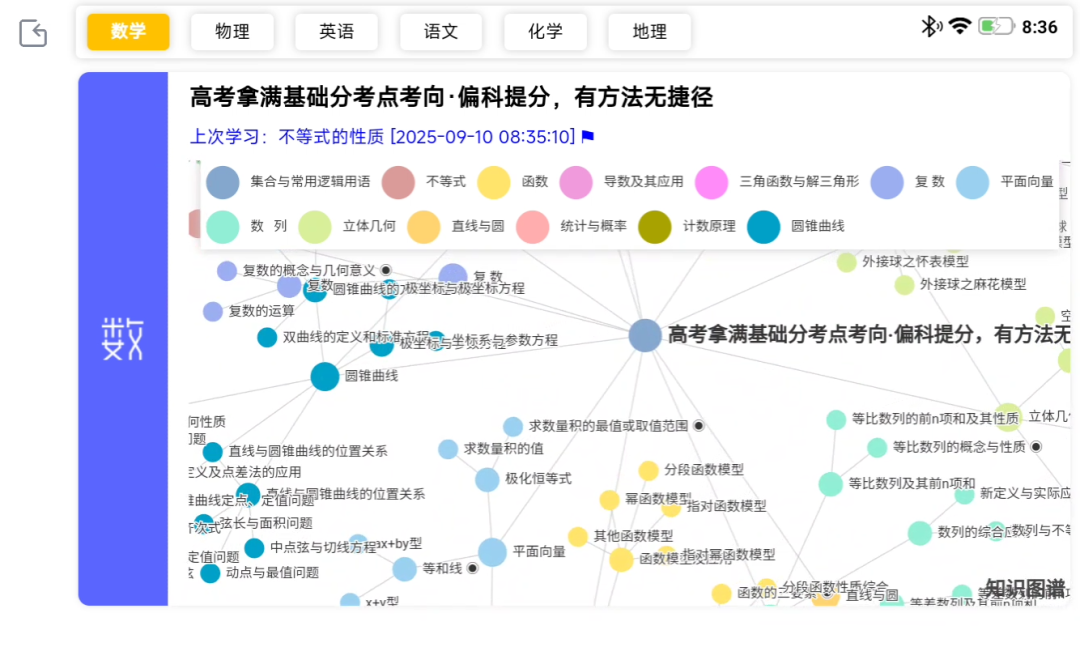Image resolution: width=1080 pixels, height=647 pixels.
Task: Open the 化学 subject tab
Action: coord(545,32)
